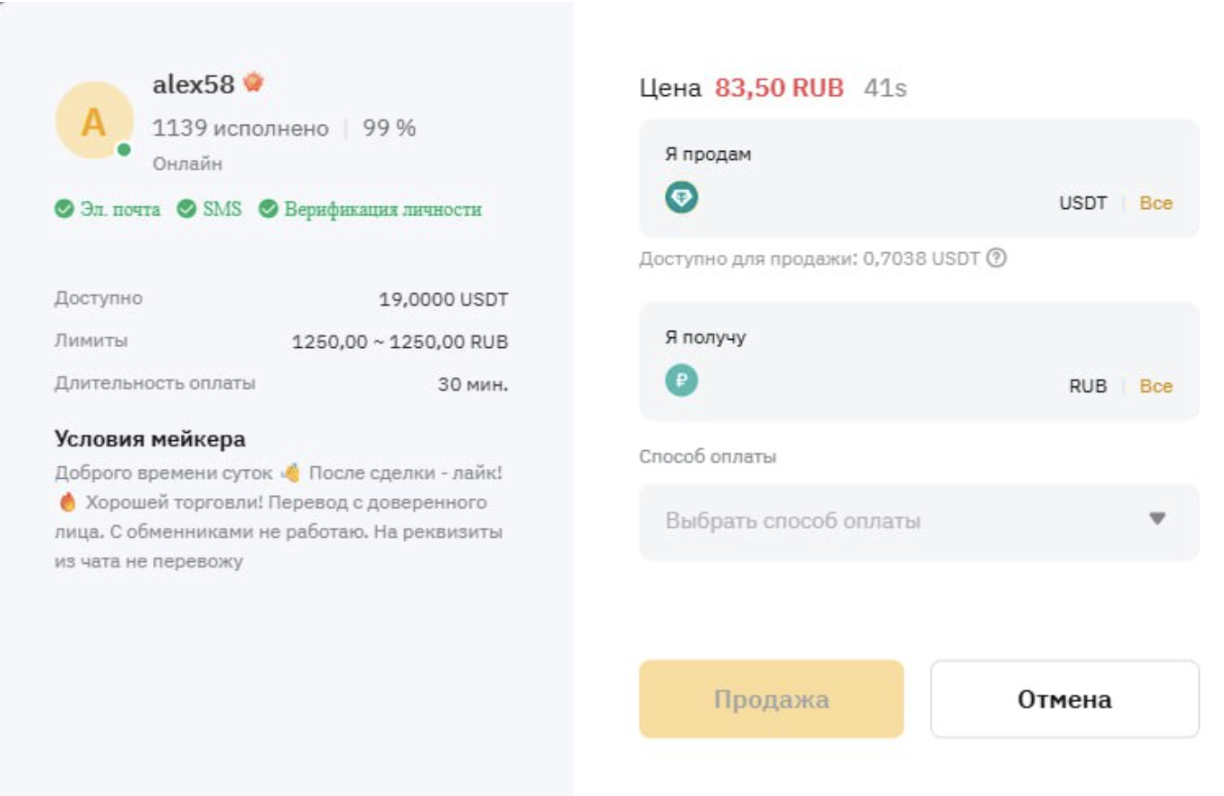Open the alex58 username profile
1224x796 pixels.
193,85
